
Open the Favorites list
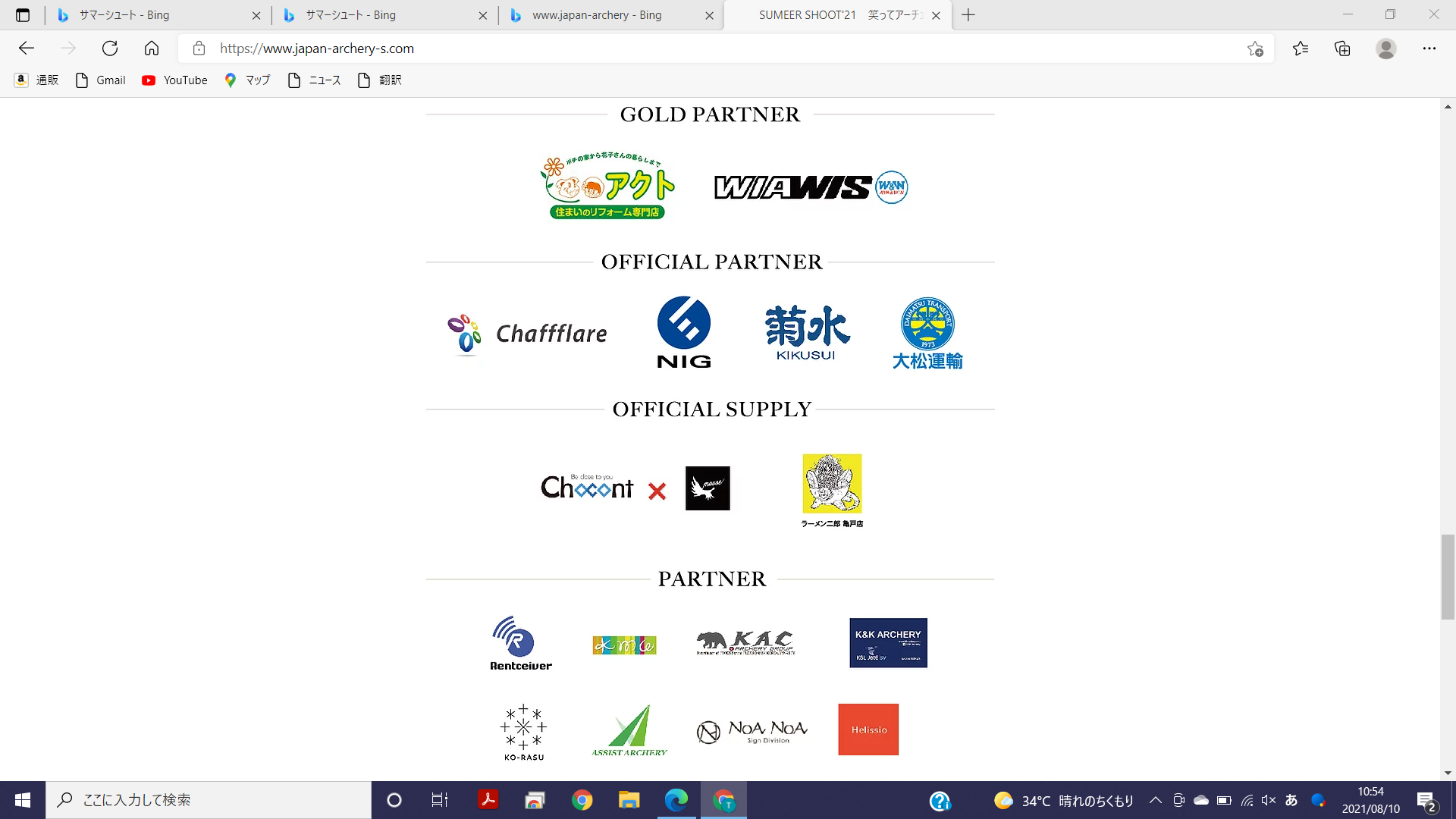[1301, 49]
